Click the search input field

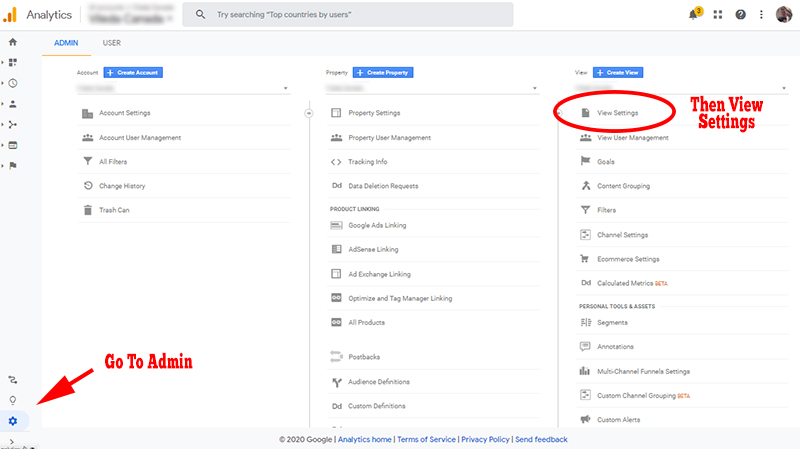(348, 14)
